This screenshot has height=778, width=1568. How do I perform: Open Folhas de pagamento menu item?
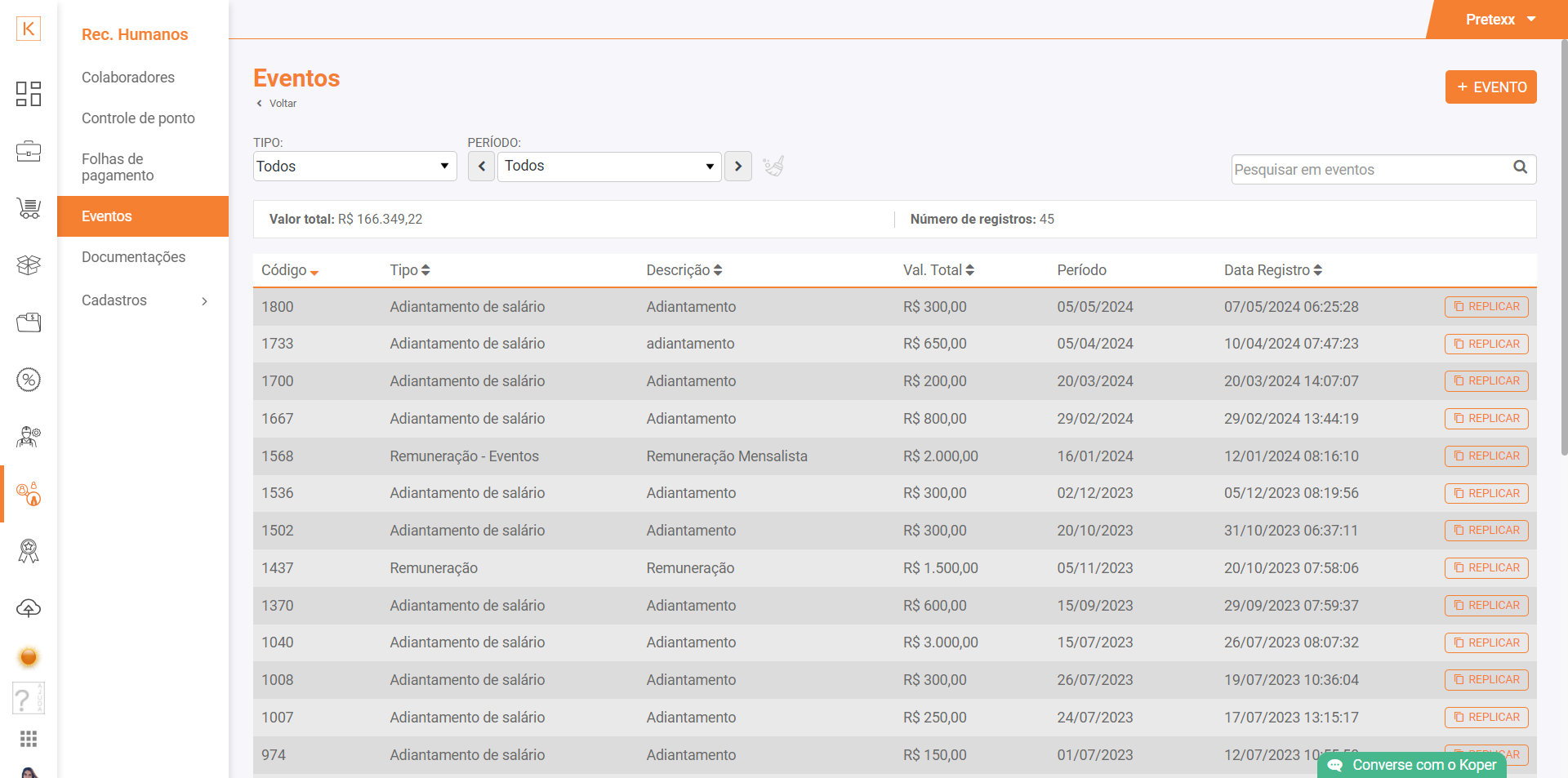click(118, 167)
